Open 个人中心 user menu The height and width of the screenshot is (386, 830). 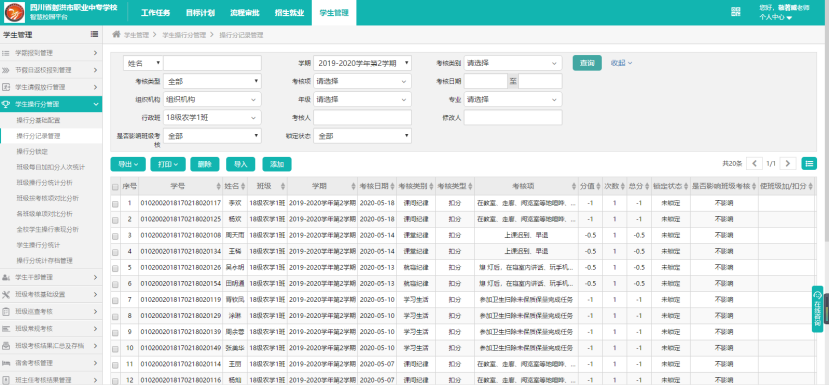click(x=775, y=17)
